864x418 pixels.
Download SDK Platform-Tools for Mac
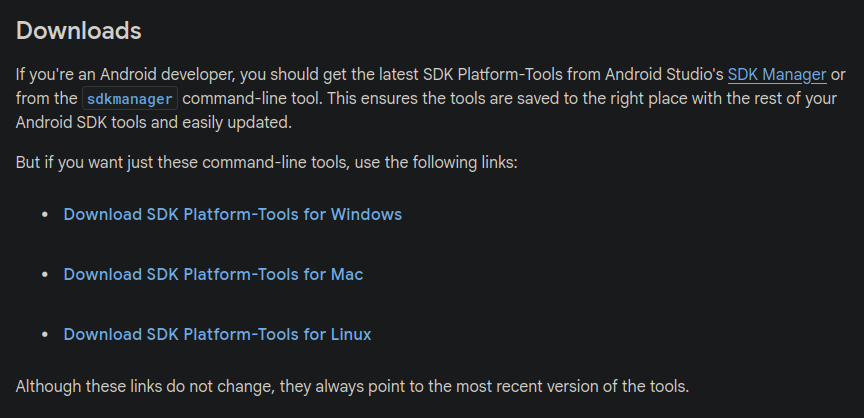(x=213, y=274)
